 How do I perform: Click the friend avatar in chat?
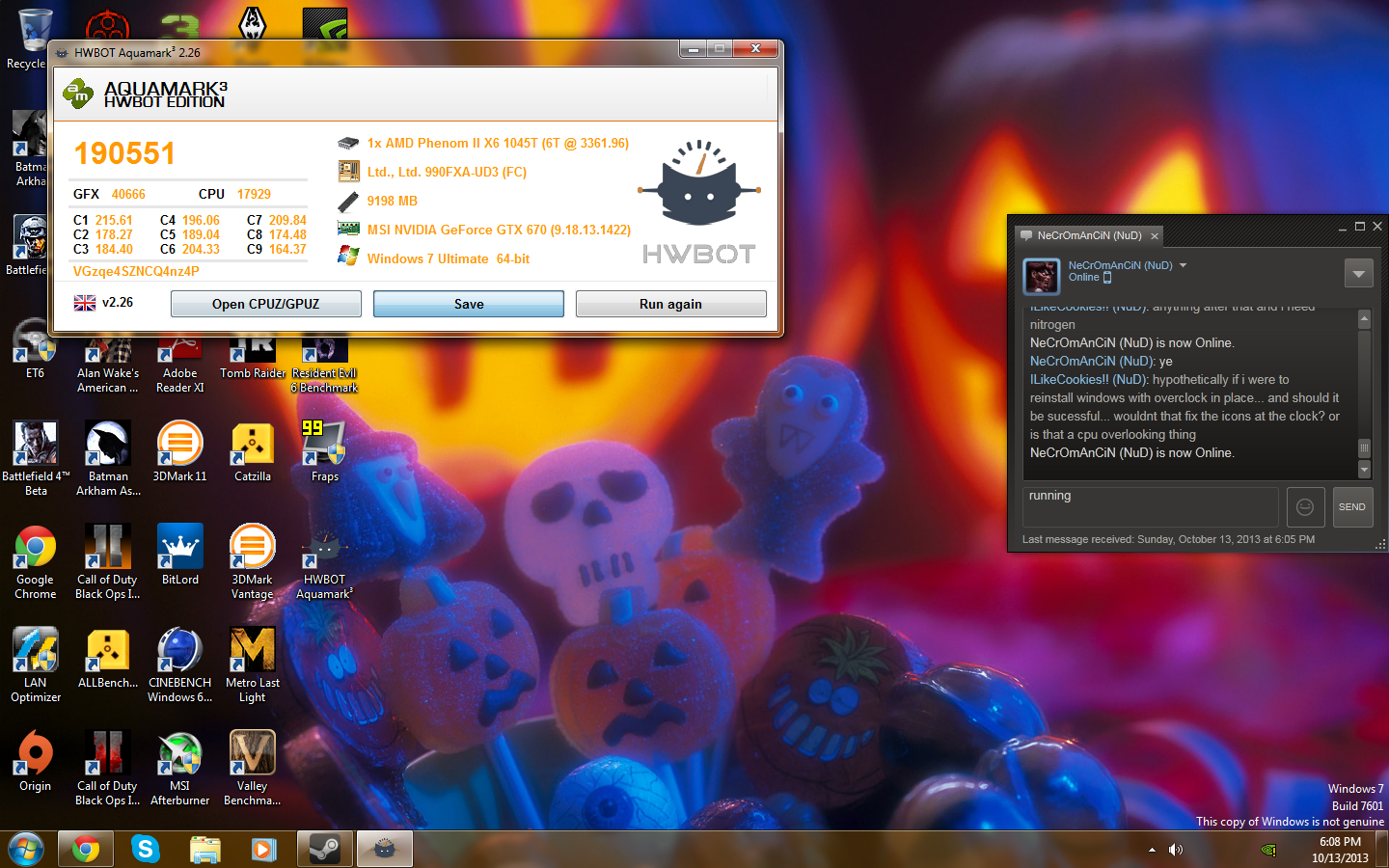(1042, 277)
